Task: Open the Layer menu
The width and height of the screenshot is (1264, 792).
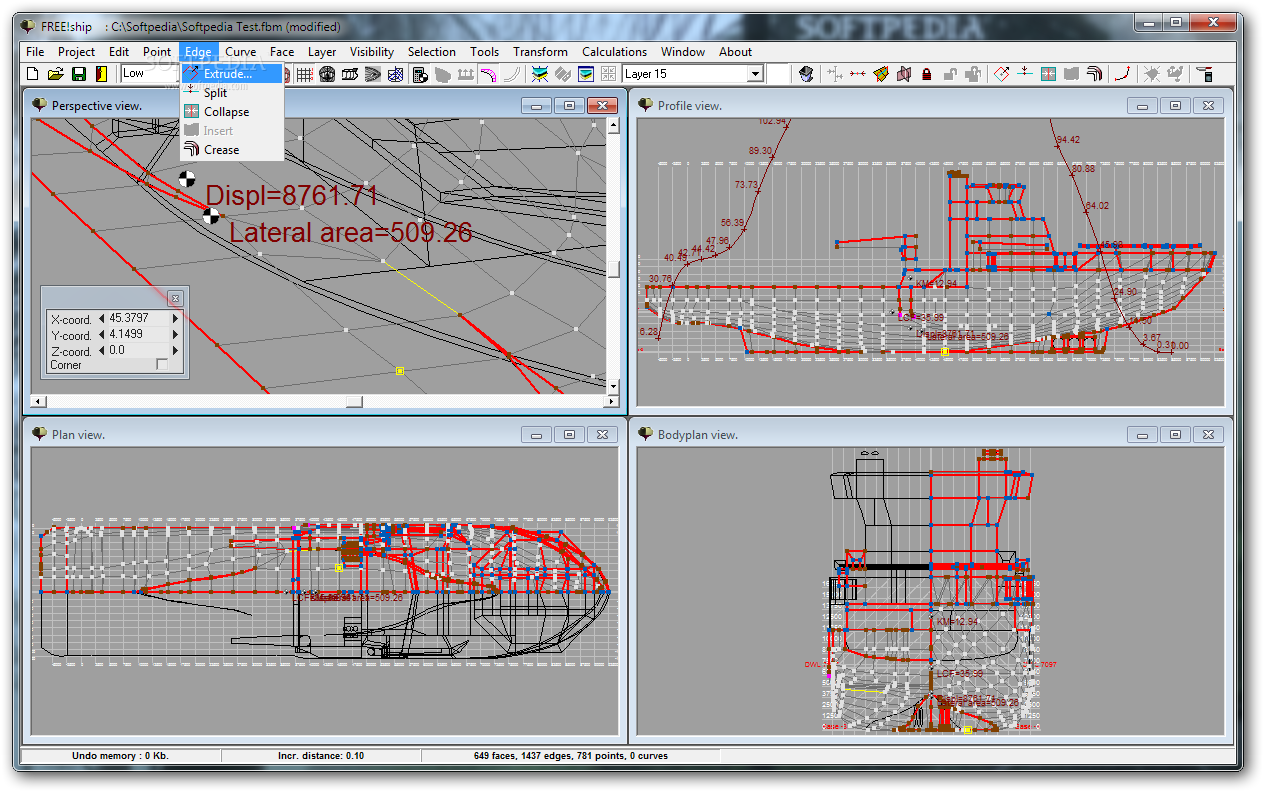Action: click(321, 51)
